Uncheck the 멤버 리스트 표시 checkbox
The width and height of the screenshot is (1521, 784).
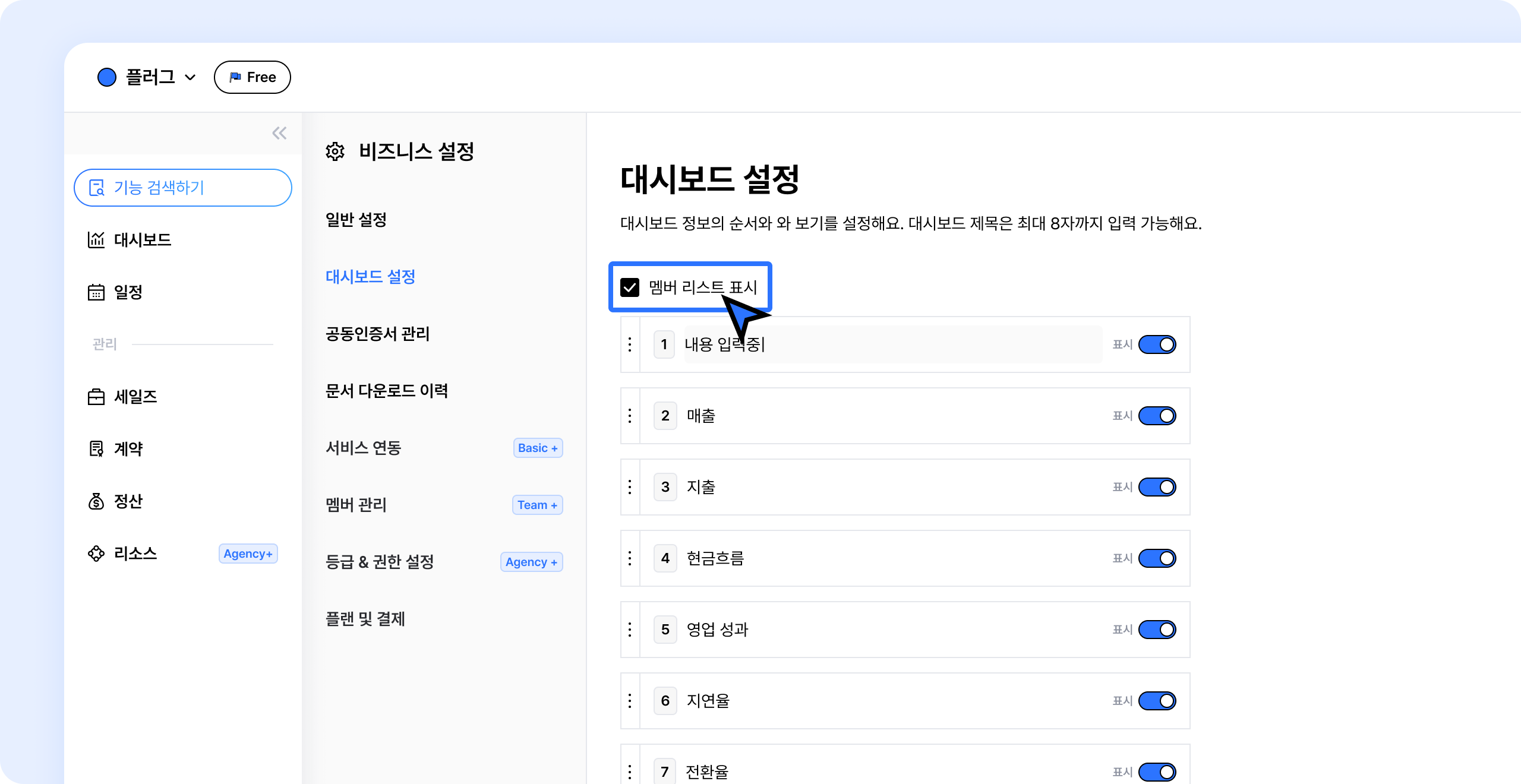[x=630, y=287]
